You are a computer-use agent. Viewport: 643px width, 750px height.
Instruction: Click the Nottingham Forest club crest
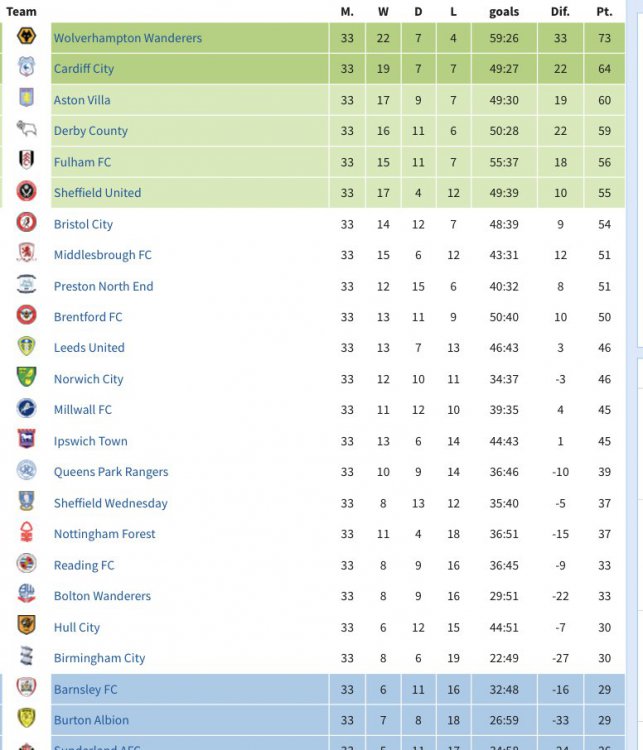pyautogui.click(x=27, y=533)
